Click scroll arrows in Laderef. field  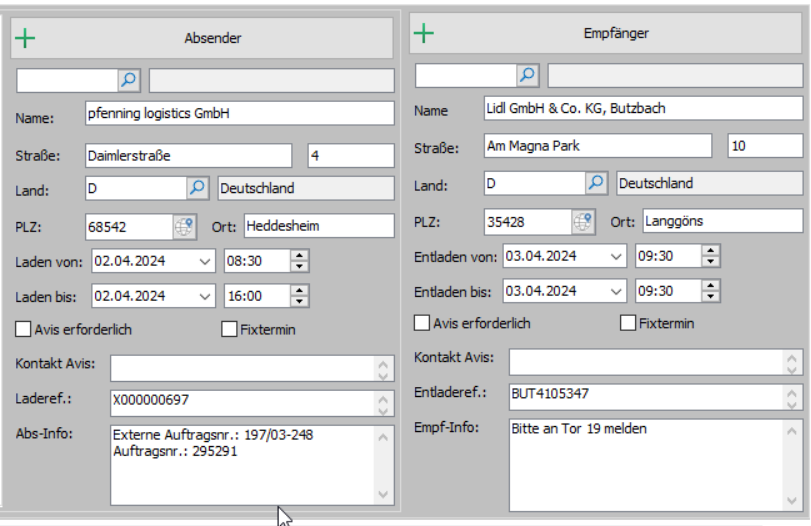[383, 405]
